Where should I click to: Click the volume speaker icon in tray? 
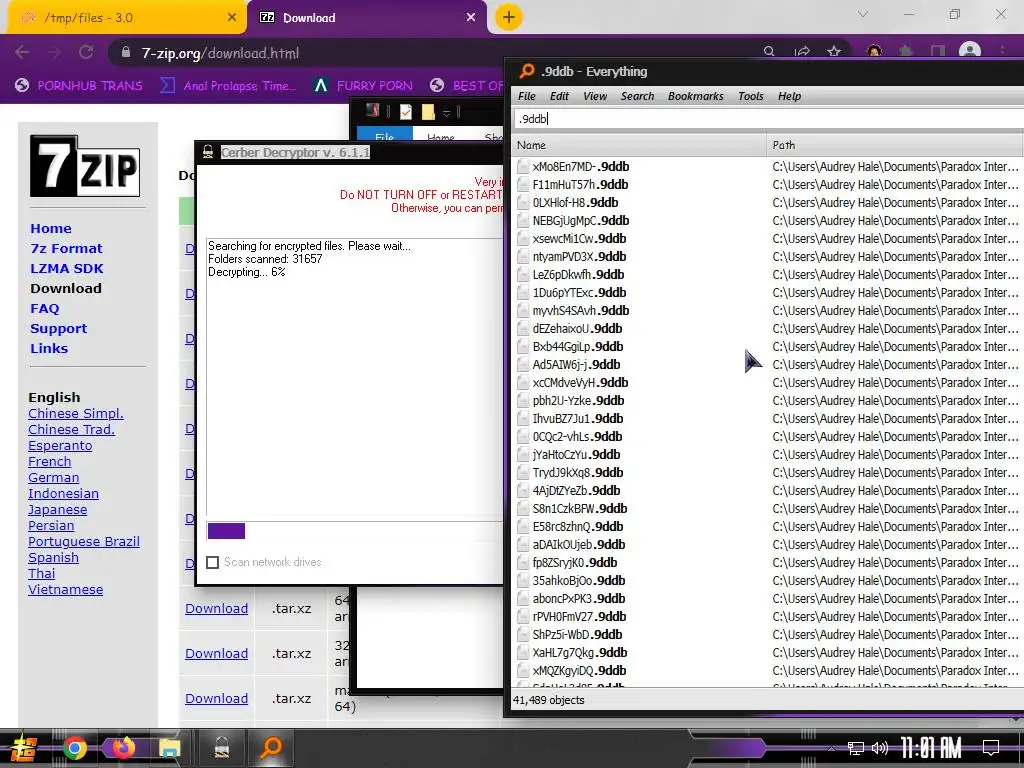click(x=880, y=748)
